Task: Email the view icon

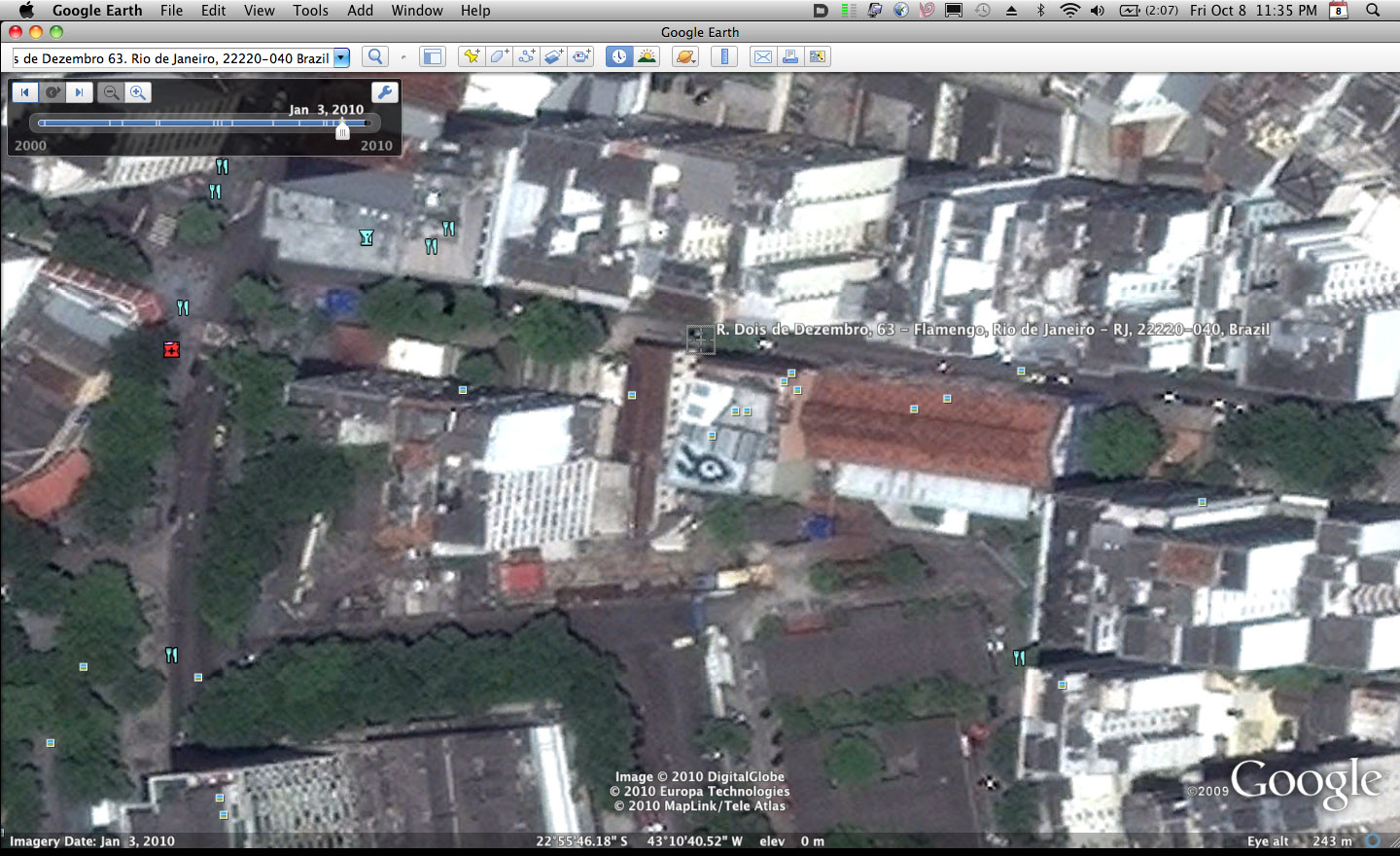Action: coord(763,57)
